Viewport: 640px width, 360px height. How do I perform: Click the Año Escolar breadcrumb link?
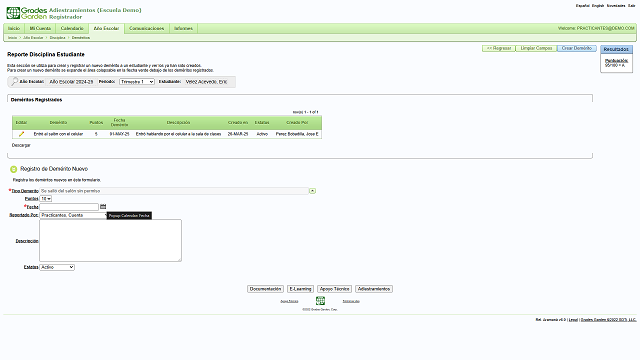point(33,38)
